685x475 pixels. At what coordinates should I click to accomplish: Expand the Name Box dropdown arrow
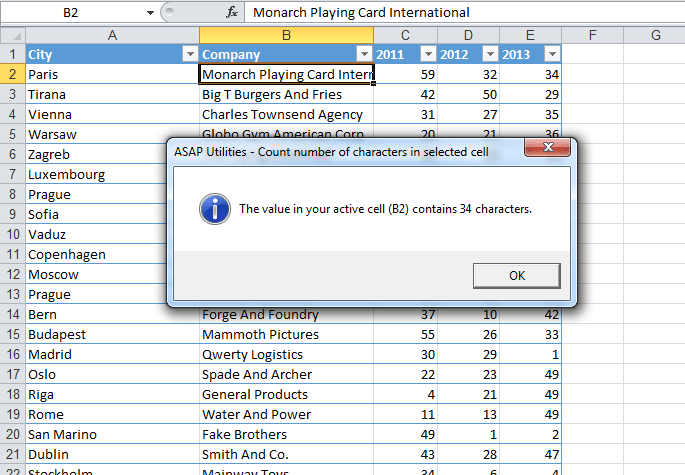149,13
